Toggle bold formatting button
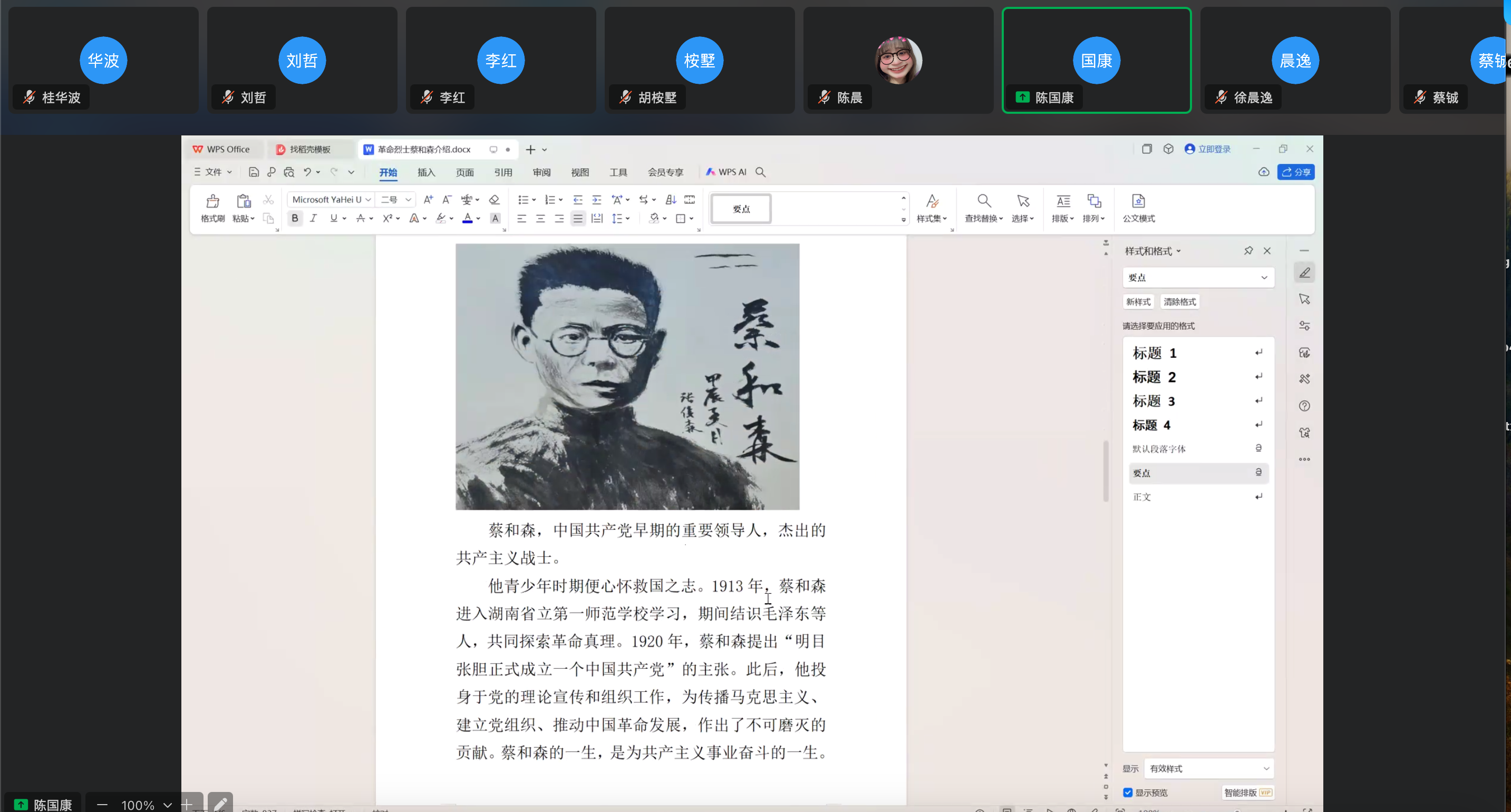The height and width of the screenshot is (812, 1511). coord(295,218)
